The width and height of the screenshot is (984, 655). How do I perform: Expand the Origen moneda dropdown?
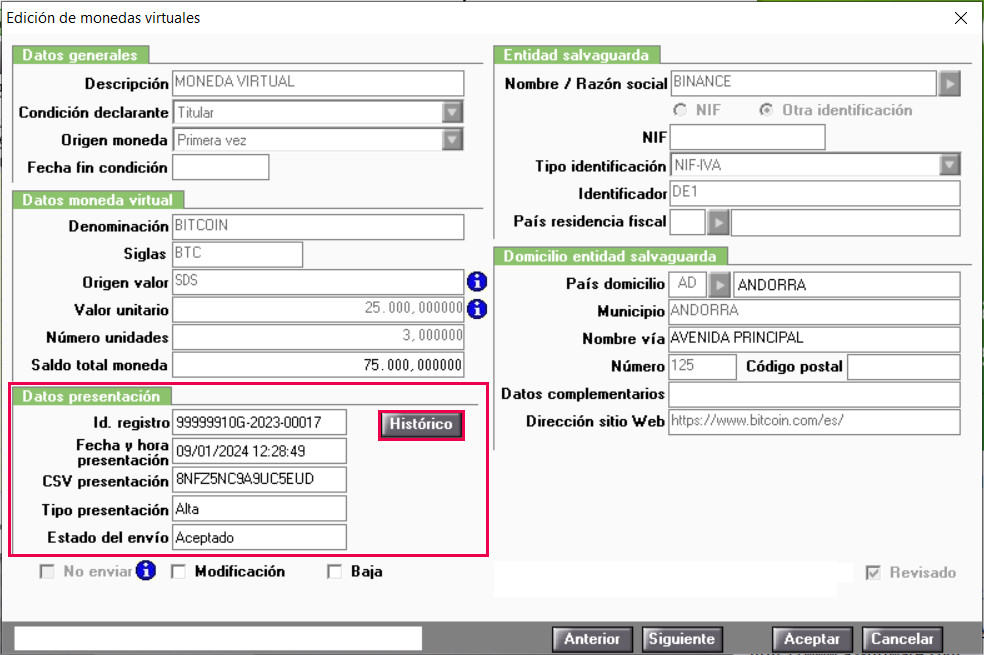(452, 140)
